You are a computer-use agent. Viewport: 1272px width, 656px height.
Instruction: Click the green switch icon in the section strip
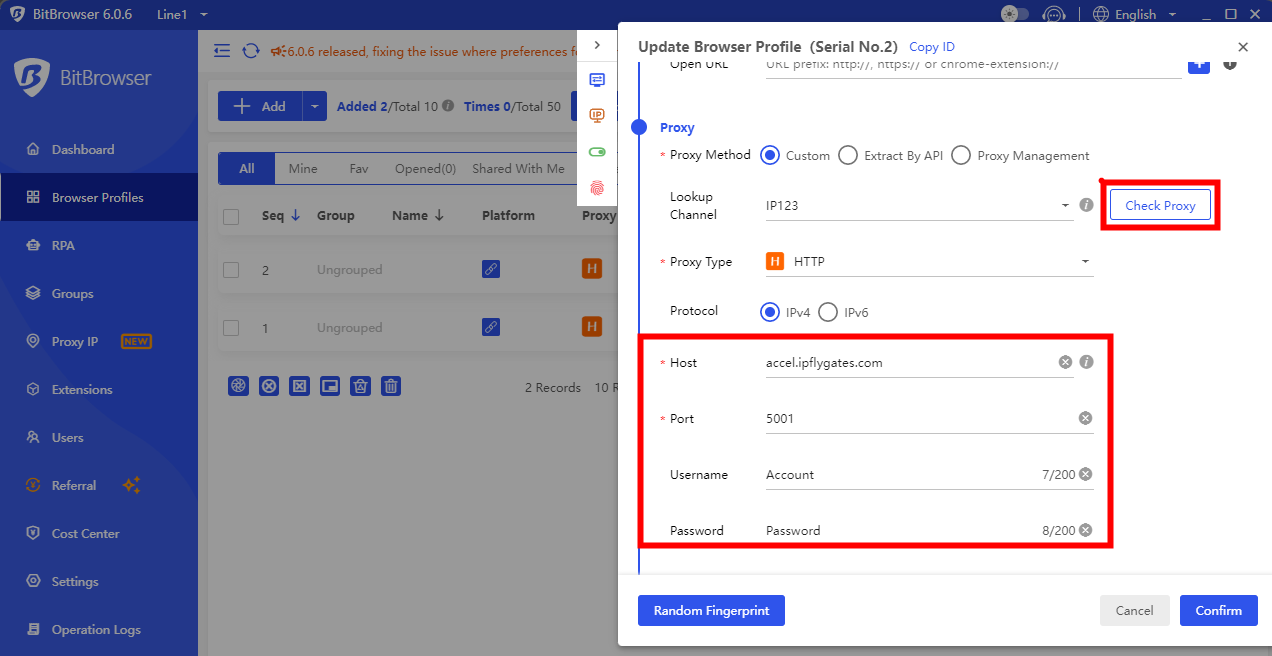[597, 152]
